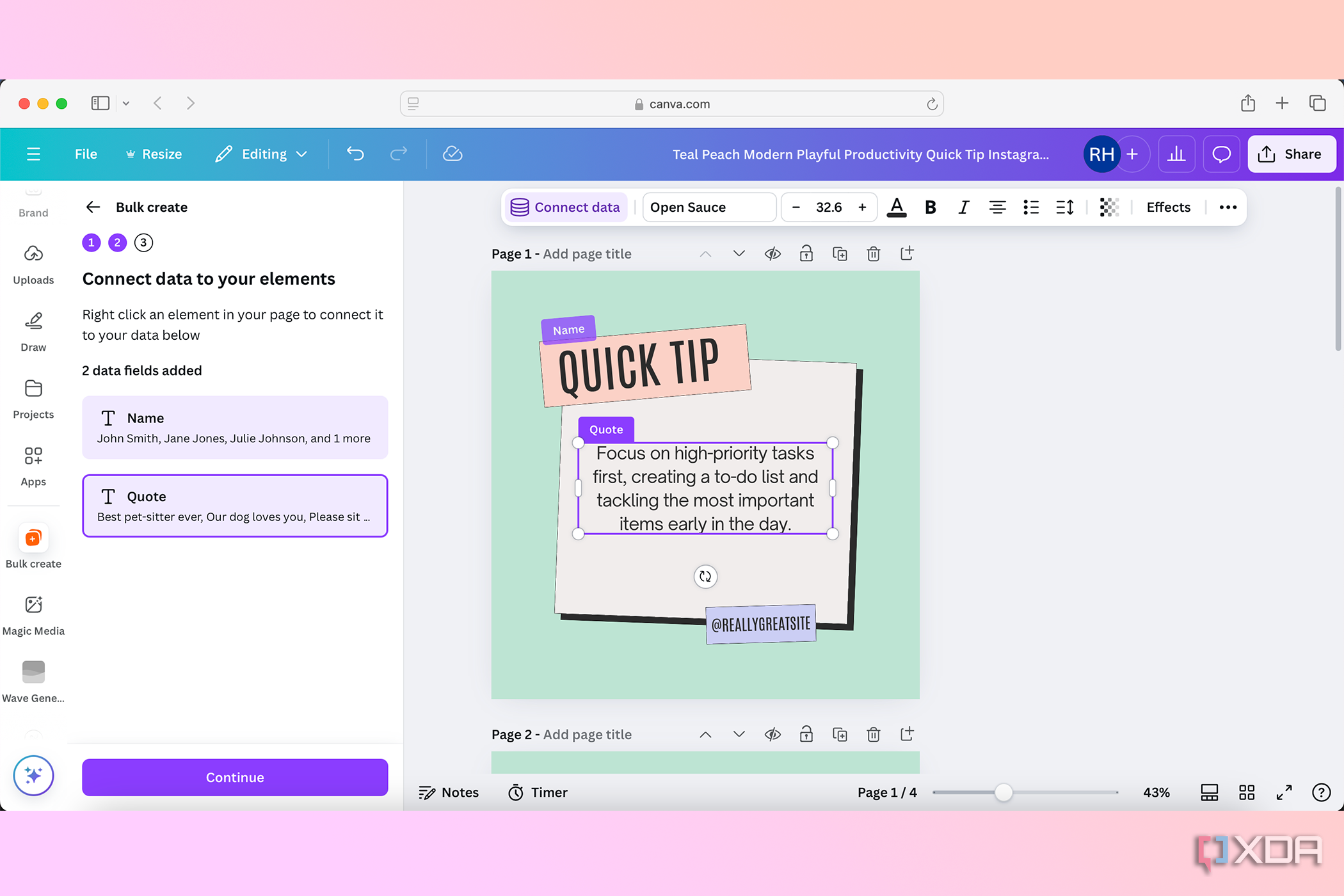This screenshot has height=896, width=1344.
Task: Open Notes panel
Action: (x=449, y=792)
